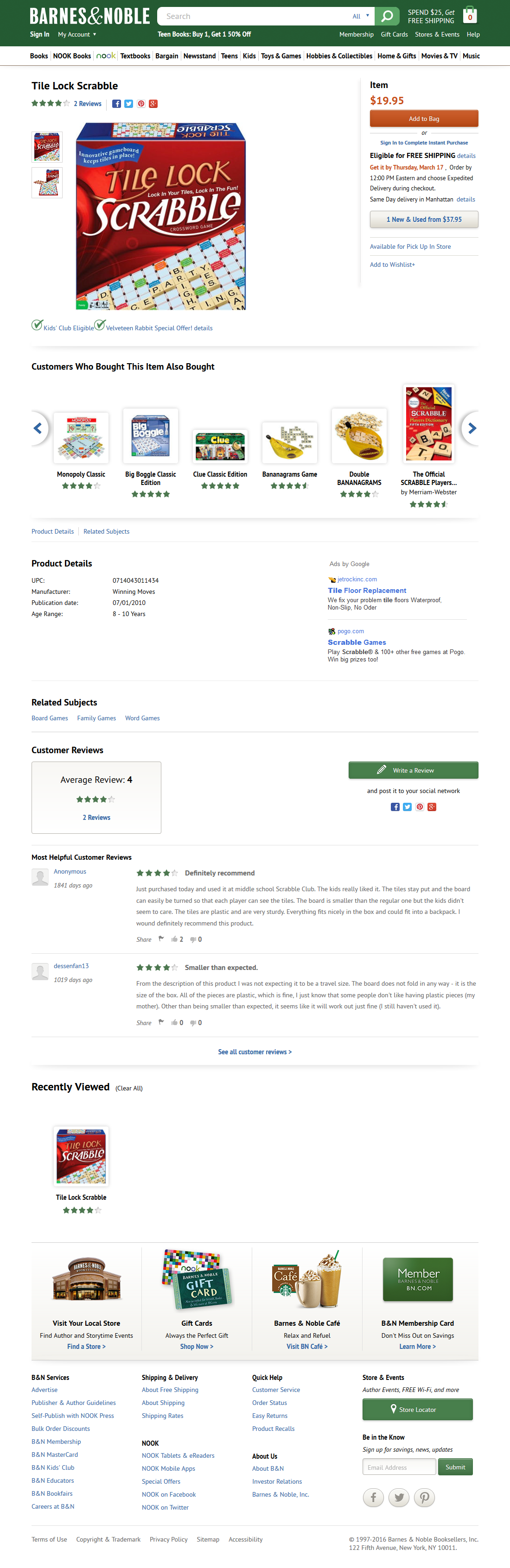Viewport: 510px width, 1568px height.
Task: Mark first review helpful with thumbs up
Action: (174, 939)
